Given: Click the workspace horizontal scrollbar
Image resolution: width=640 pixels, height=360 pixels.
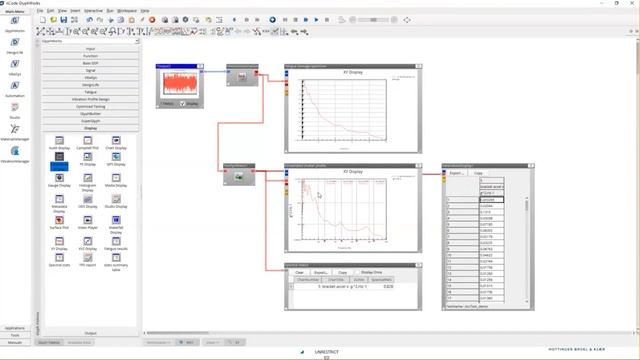Looking at the screenshot, I should [178, 333].
